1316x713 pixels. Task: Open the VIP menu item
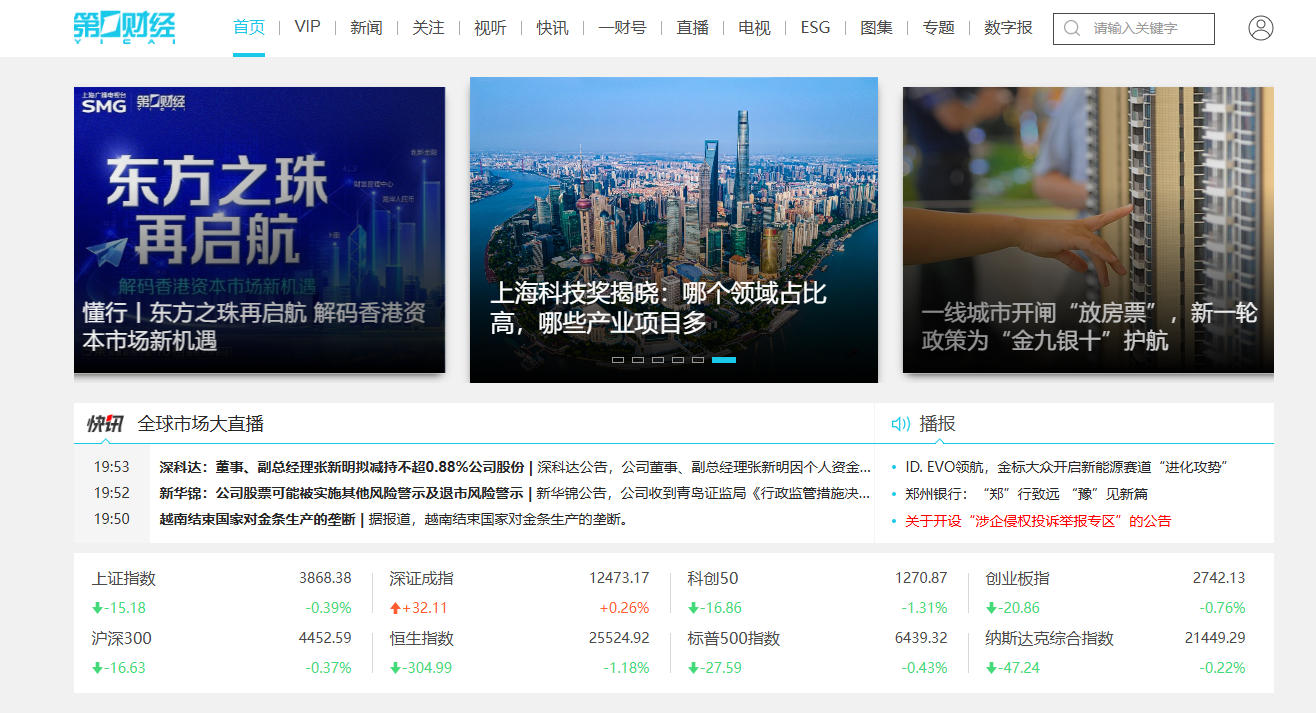(x=308, y=27)
